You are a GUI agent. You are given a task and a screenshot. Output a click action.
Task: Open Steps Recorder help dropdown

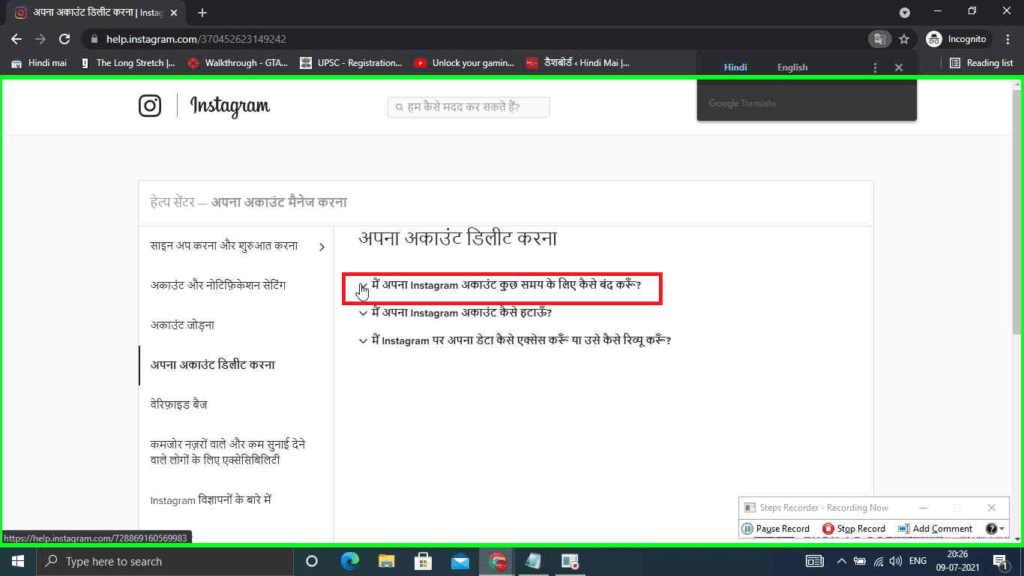(996, 528)
